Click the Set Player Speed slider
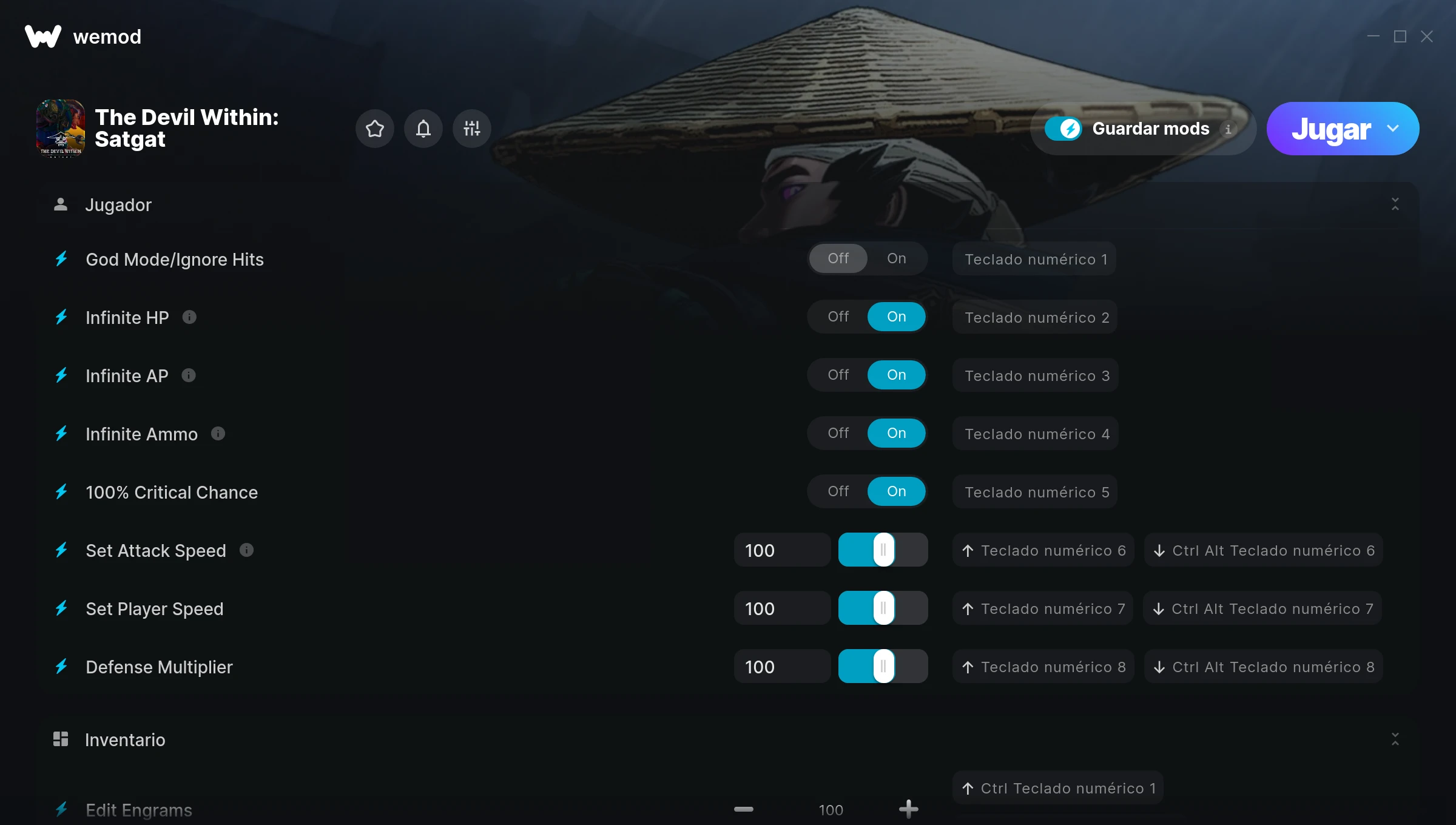1456x825 pixels. tap(883, 608)
